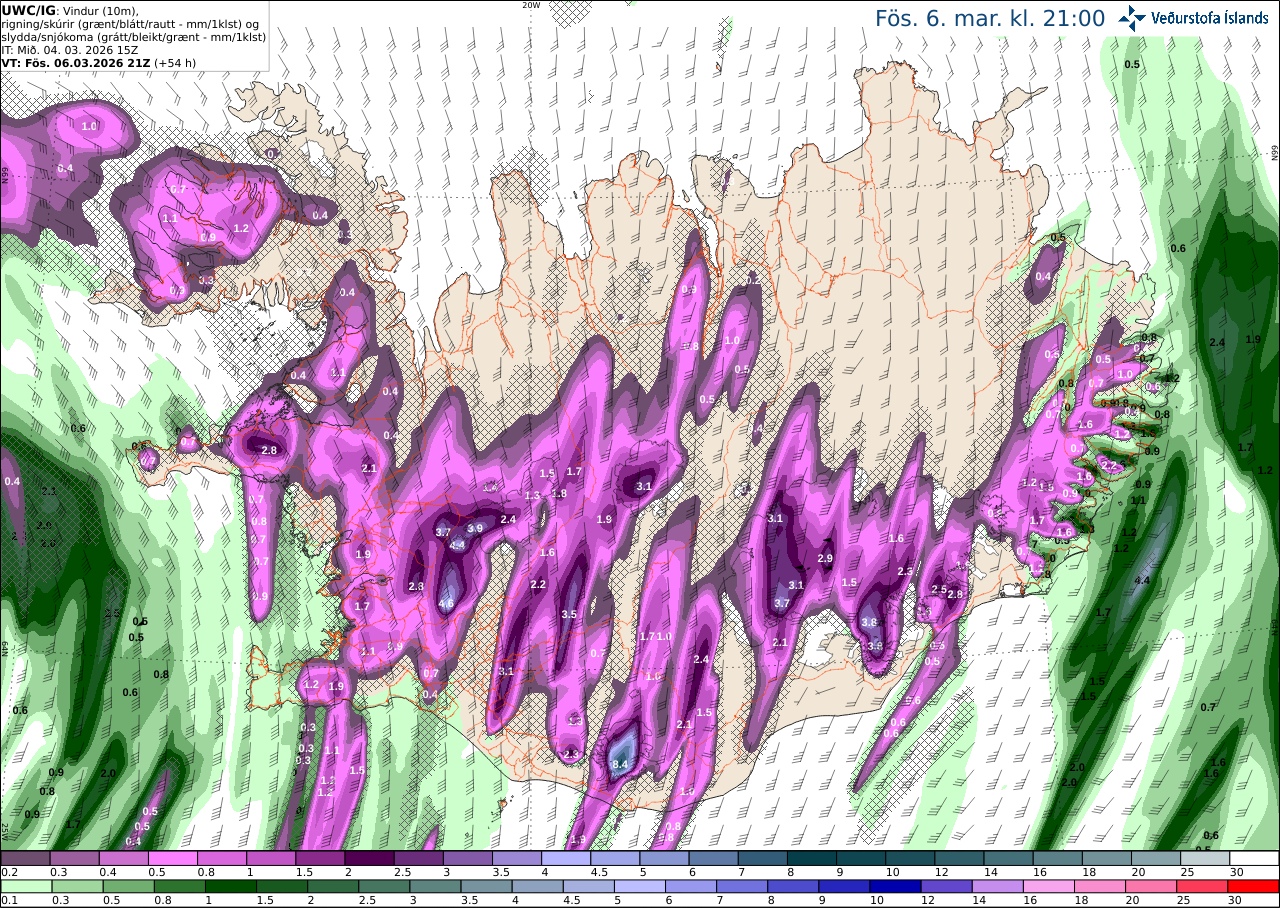1280x908 pixels.
Task: Select upper legend swatch labeled 0.2
Action: [x=25, y=858]
